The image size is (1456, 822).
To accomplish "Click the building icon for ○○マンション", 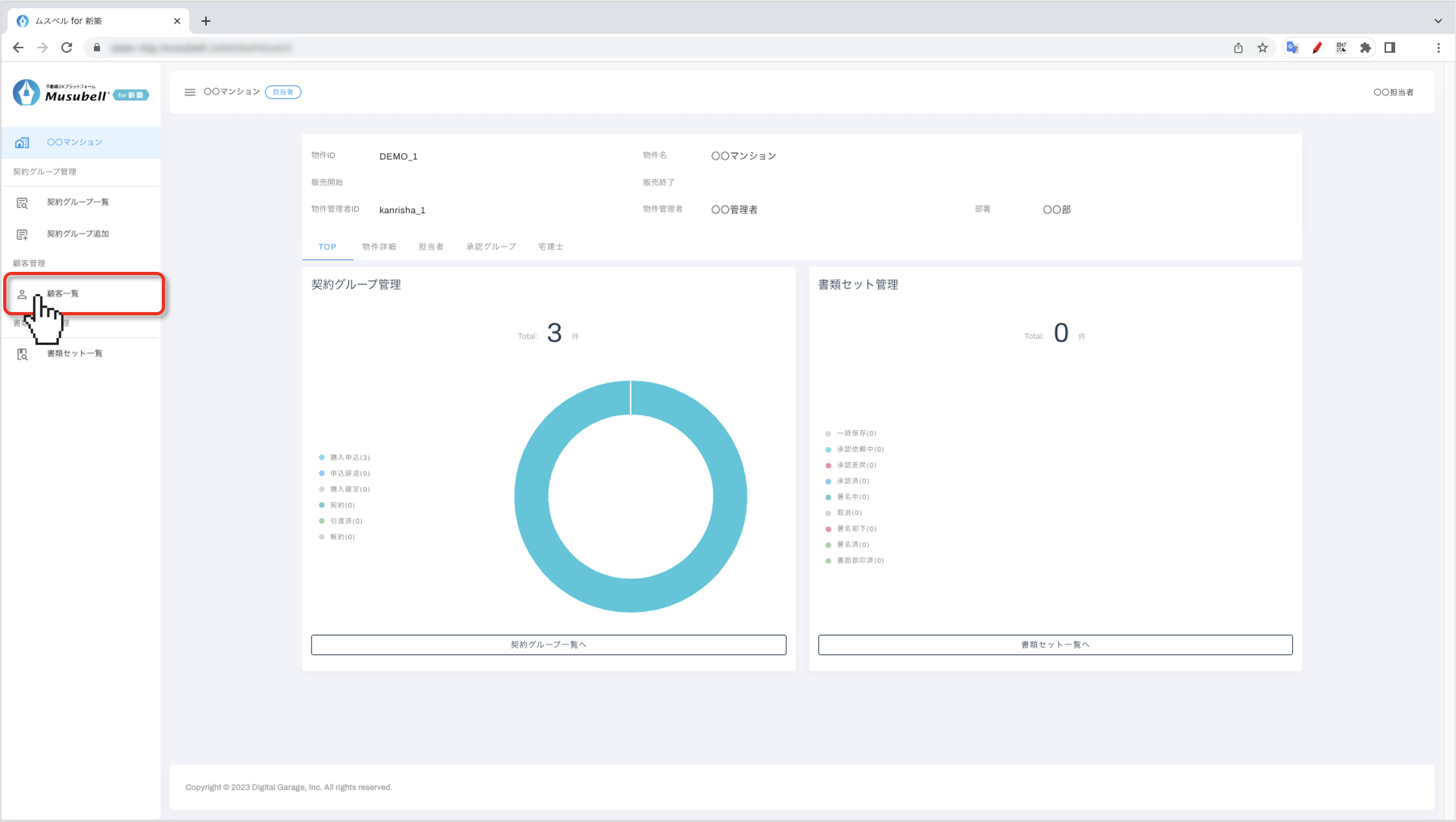I will click(x=22, y=142).
